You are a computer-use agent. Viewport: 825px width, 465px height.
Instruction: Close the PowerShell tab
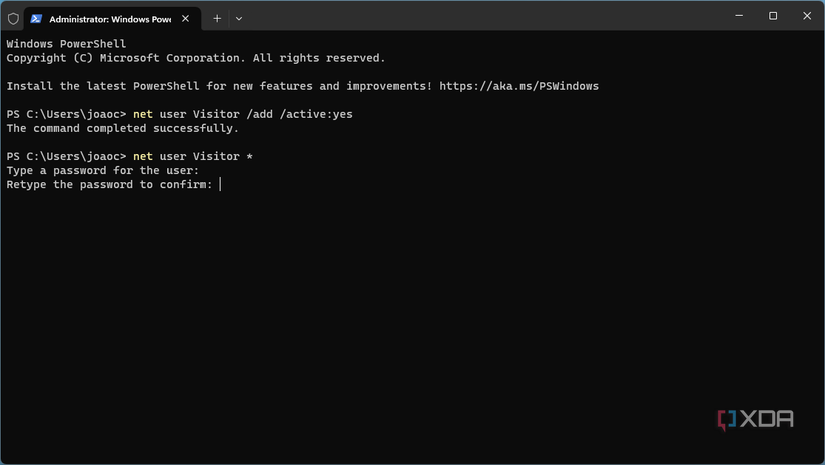186,18
